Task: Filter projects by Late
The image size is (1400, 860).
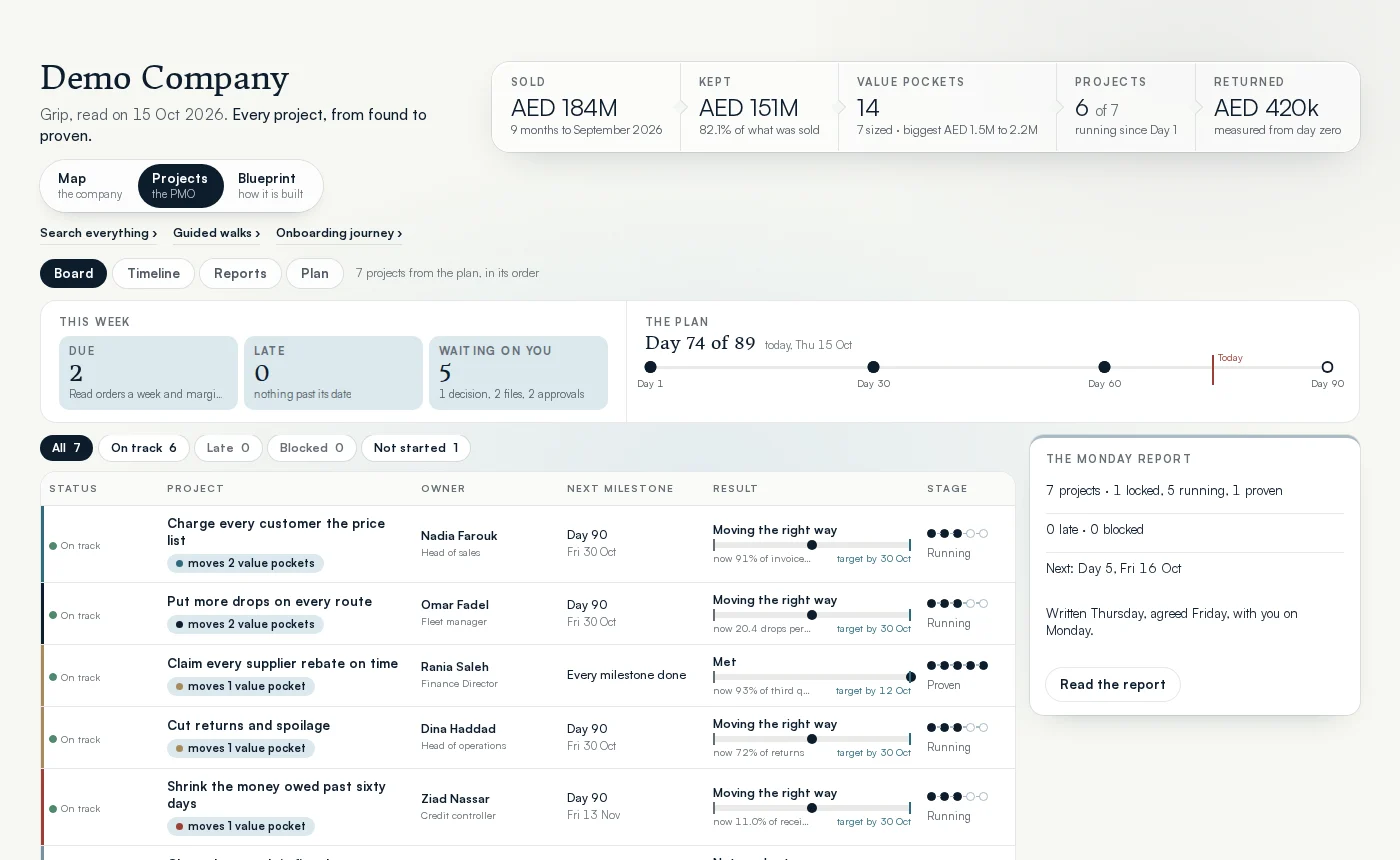Action: pos(228,448)
